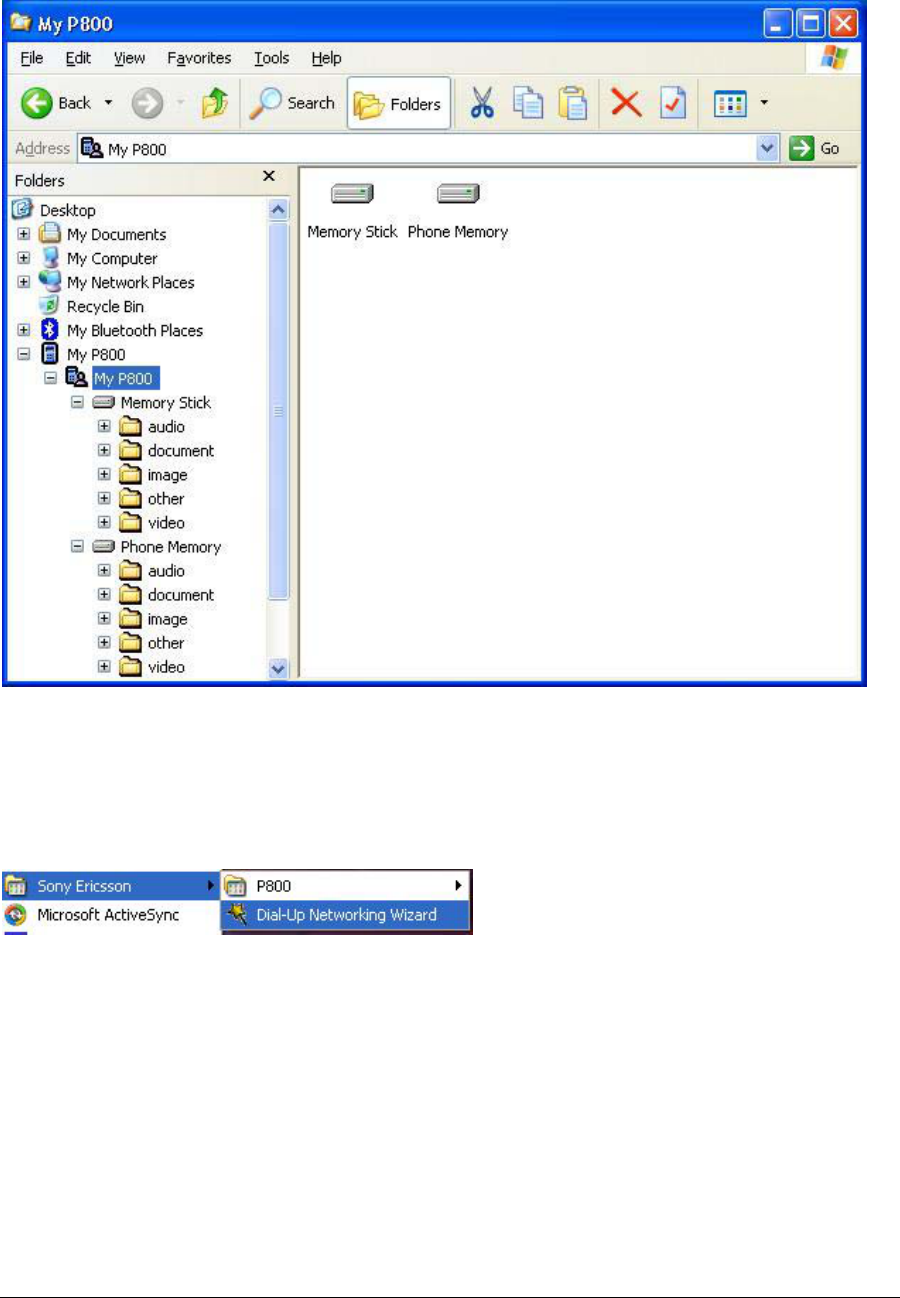
Task: Open the Help menu
Action: coord(327,58)
